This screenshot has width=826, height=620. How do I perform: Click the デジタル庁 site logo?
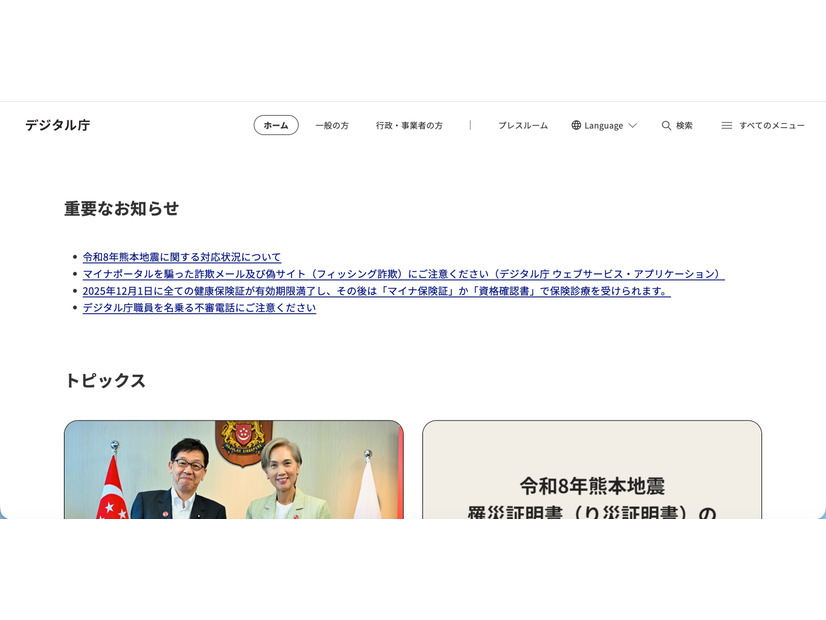(x=57, y=125)
